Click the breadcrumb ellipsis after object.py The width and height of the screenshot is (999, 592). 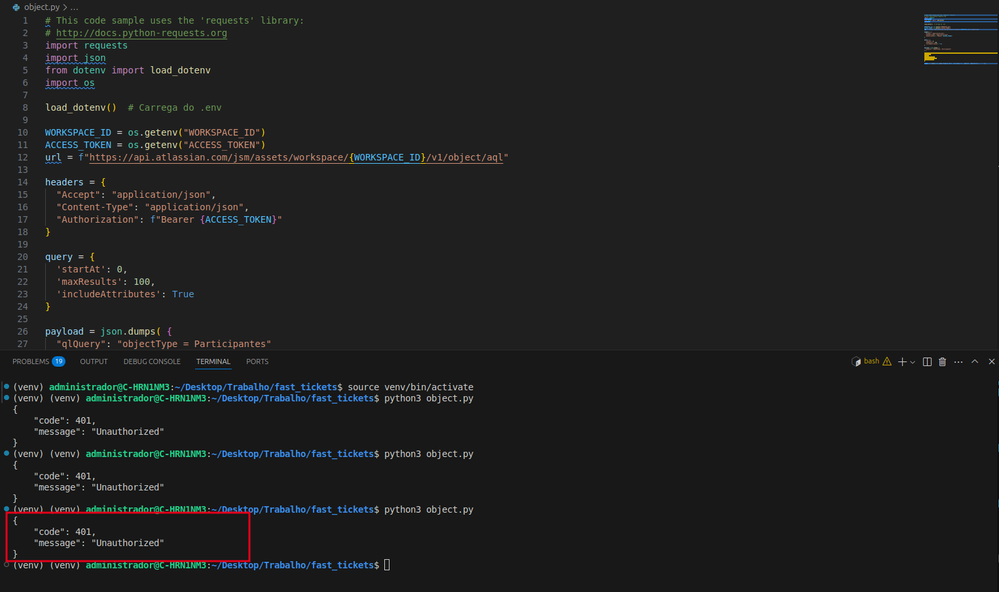75,7
